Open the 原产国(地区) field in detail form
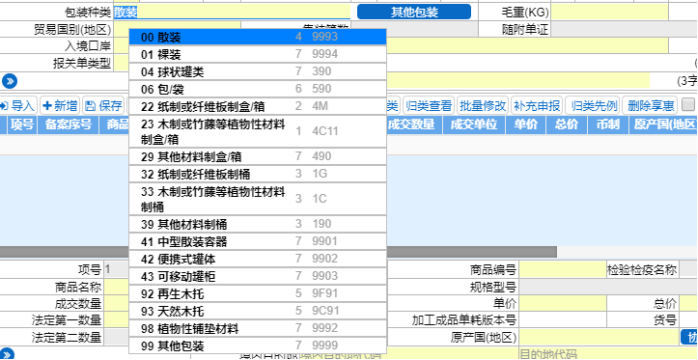The height and width of the screenshot is (360, 698). [599, 337]
